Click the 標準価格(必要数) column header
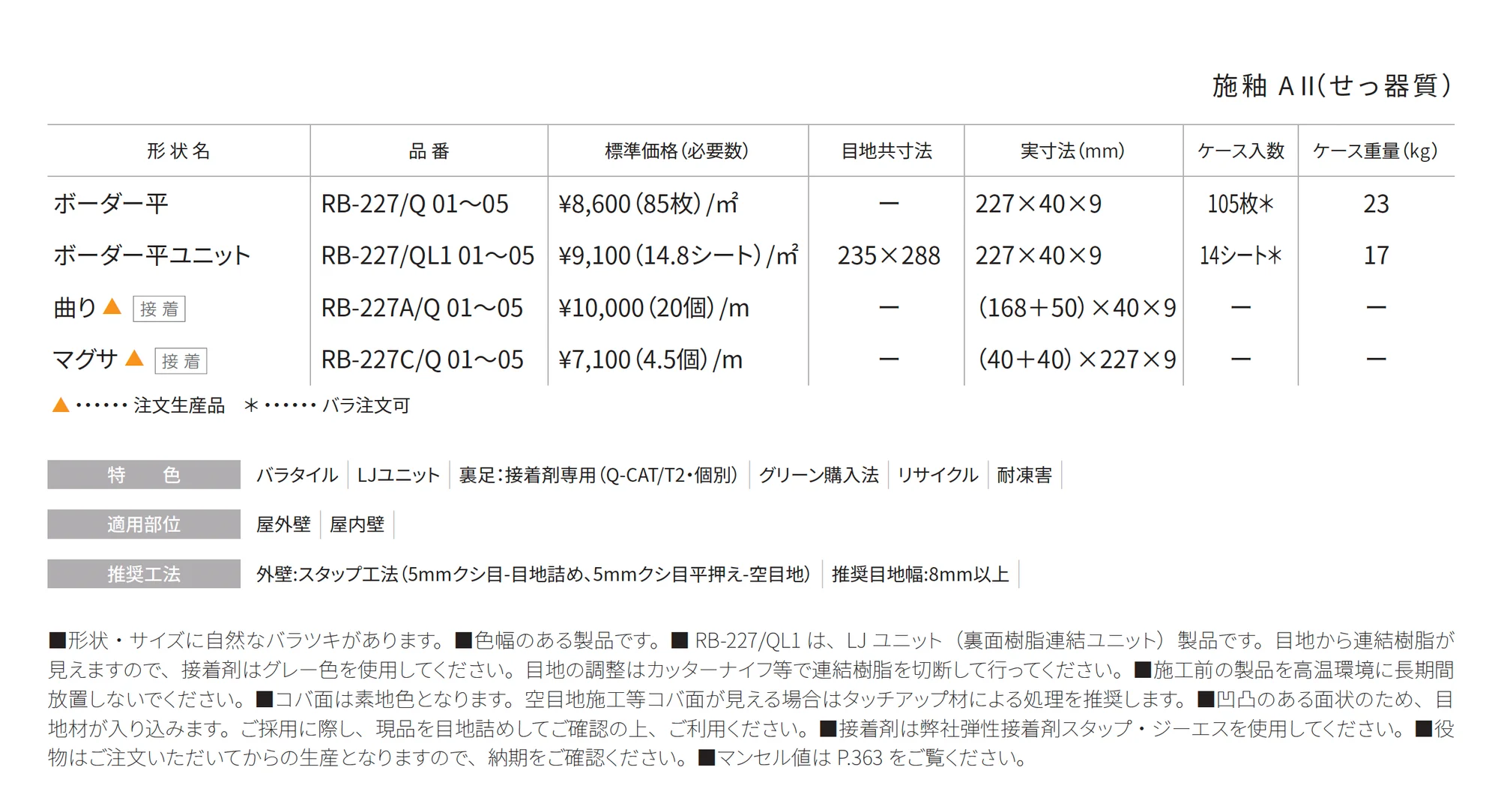The height and width of the screenshot is (812, 1498). coord(677,151)
